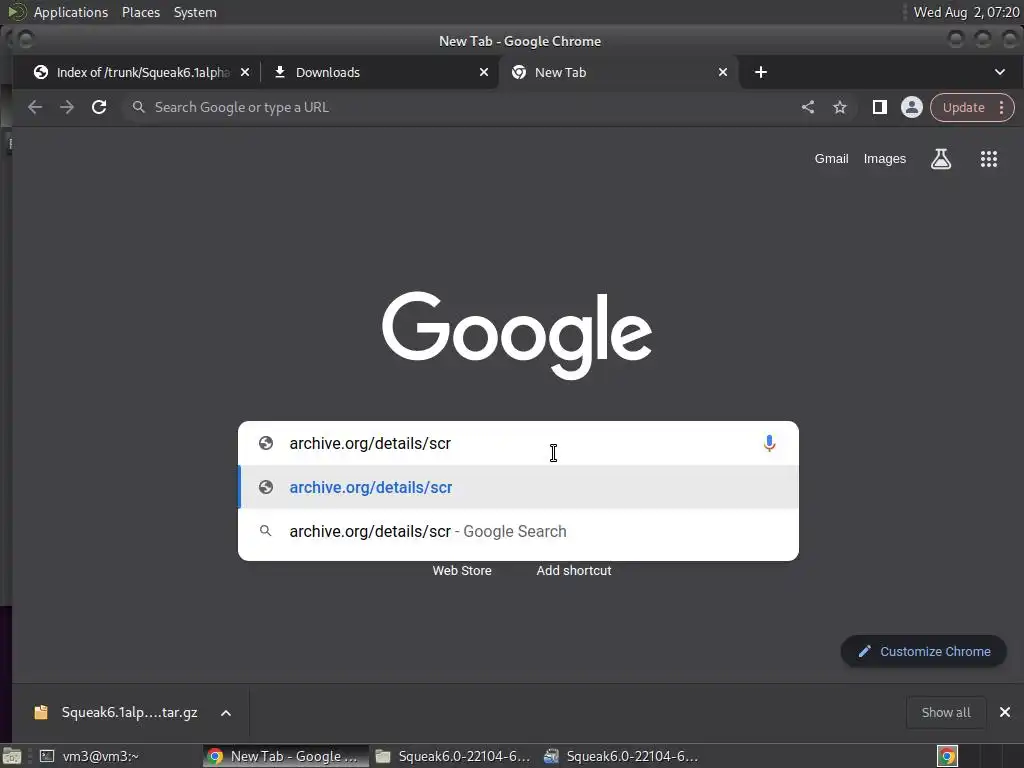Select the New Tab tab

(618, 72)
